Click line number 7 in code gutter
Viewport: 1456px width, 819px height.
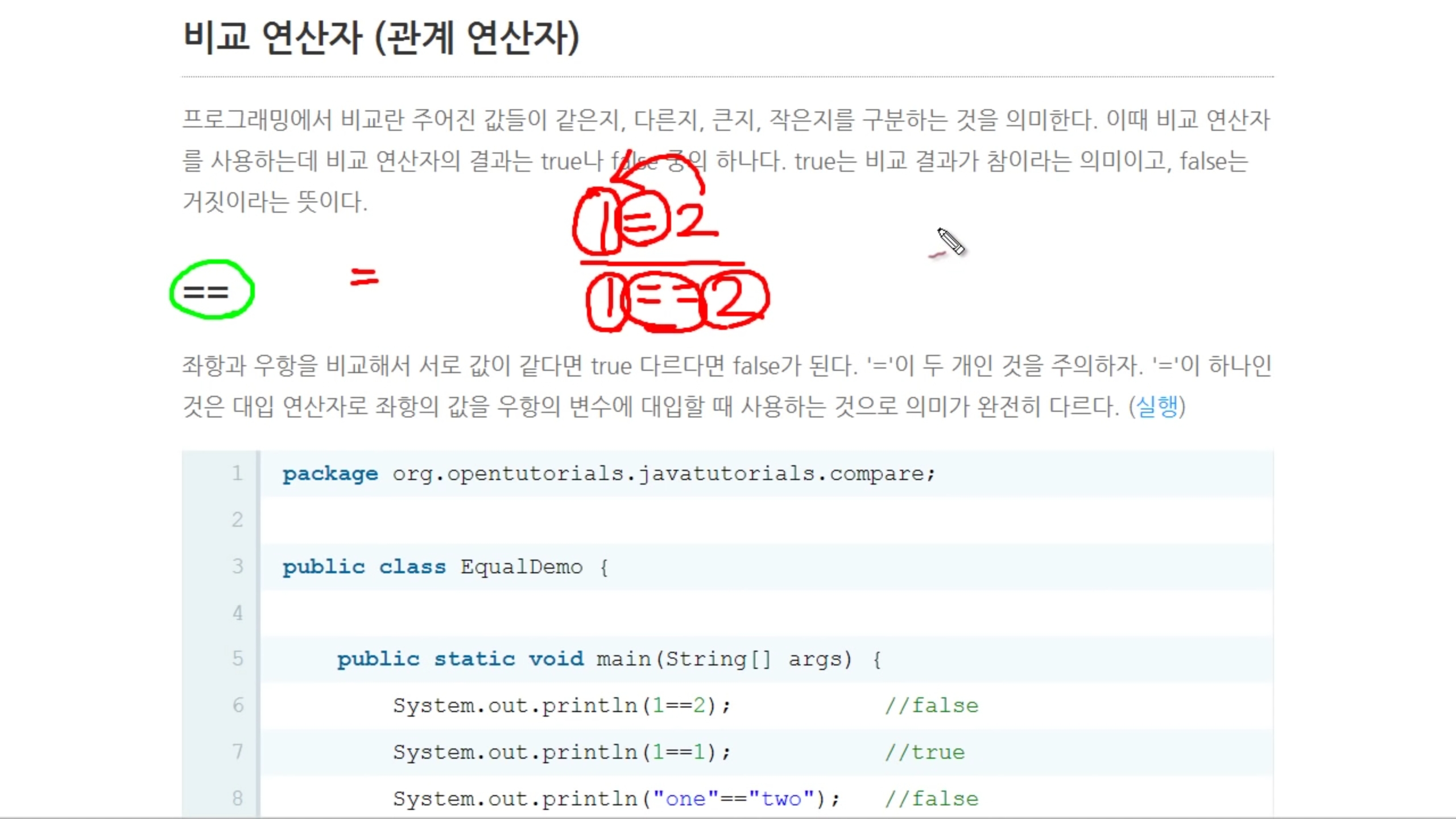[238, 752]
